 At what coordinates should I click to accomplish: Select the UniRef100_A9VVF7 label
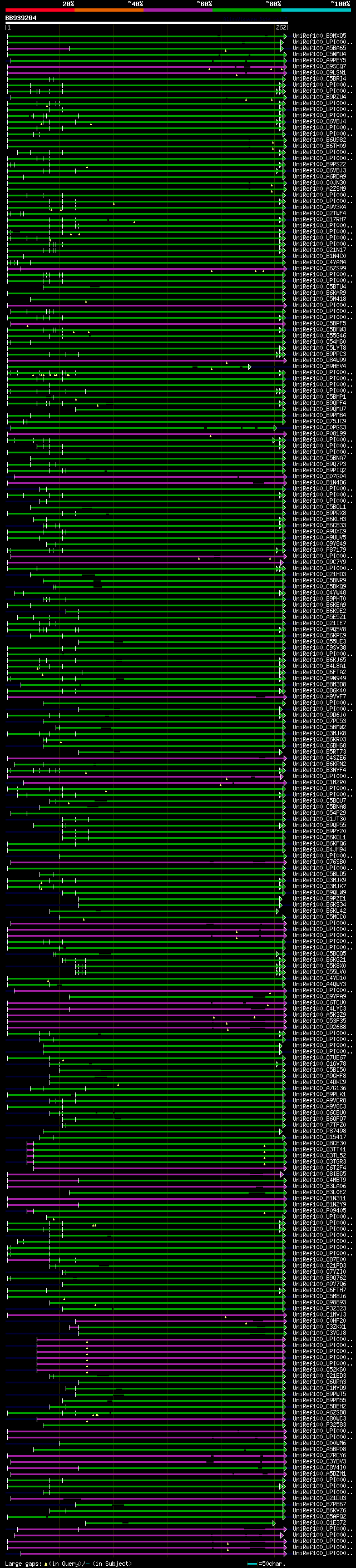tap(319, 696)
